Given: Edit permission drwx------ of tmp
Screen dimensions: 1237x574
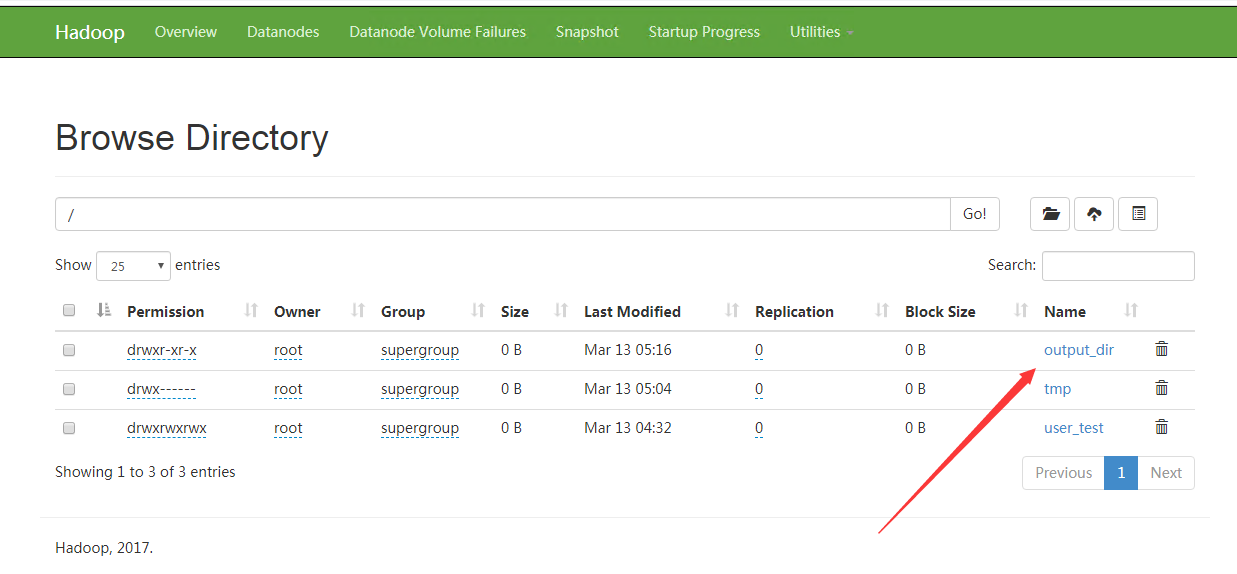Looking at the screenshot, I should click(161, 389).
